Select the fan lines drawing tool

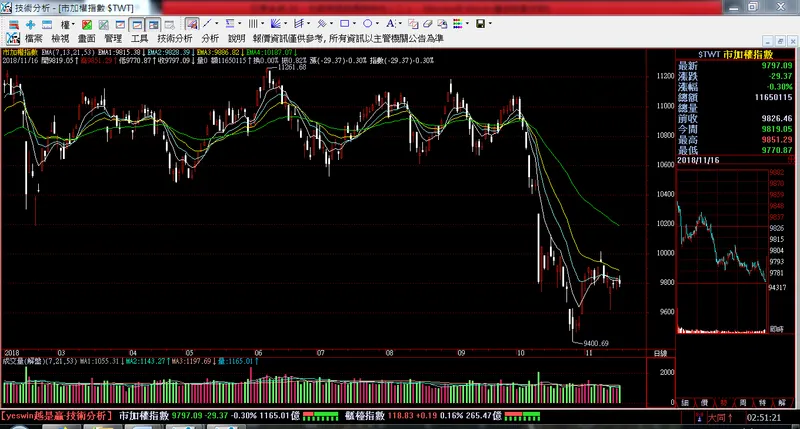point(276,23)
